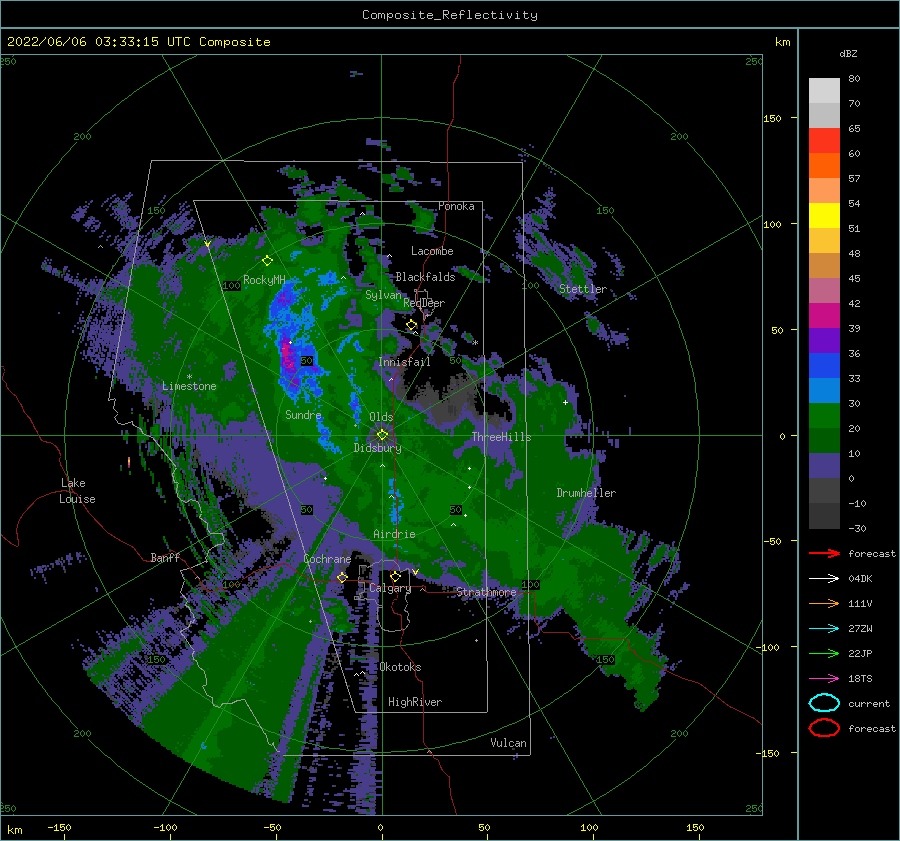Click the Blackfalds label
Viewport: 900px width, 841px height.
coord(425,277)
